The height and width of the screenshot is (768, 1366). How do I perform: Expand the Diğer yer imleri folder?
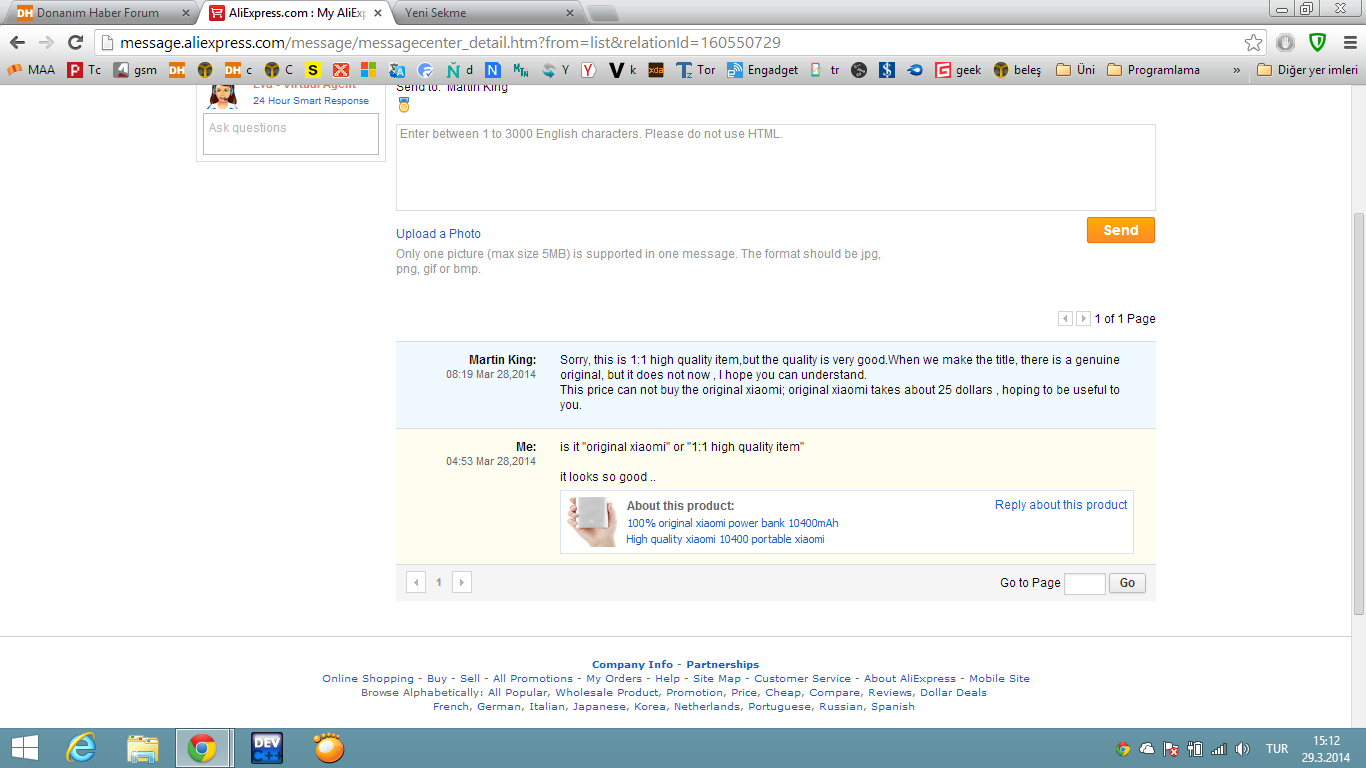point(1307,70)
